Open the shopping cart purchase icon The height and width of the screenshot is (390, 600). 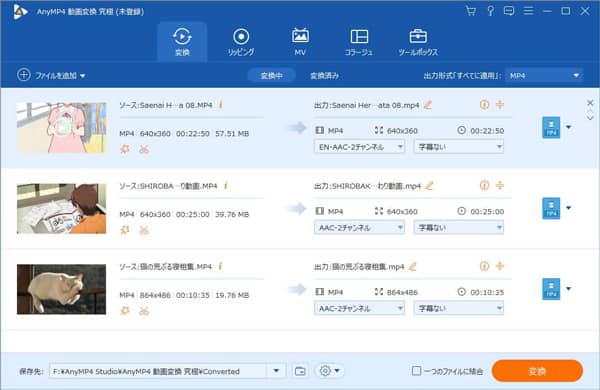(471, 11)
